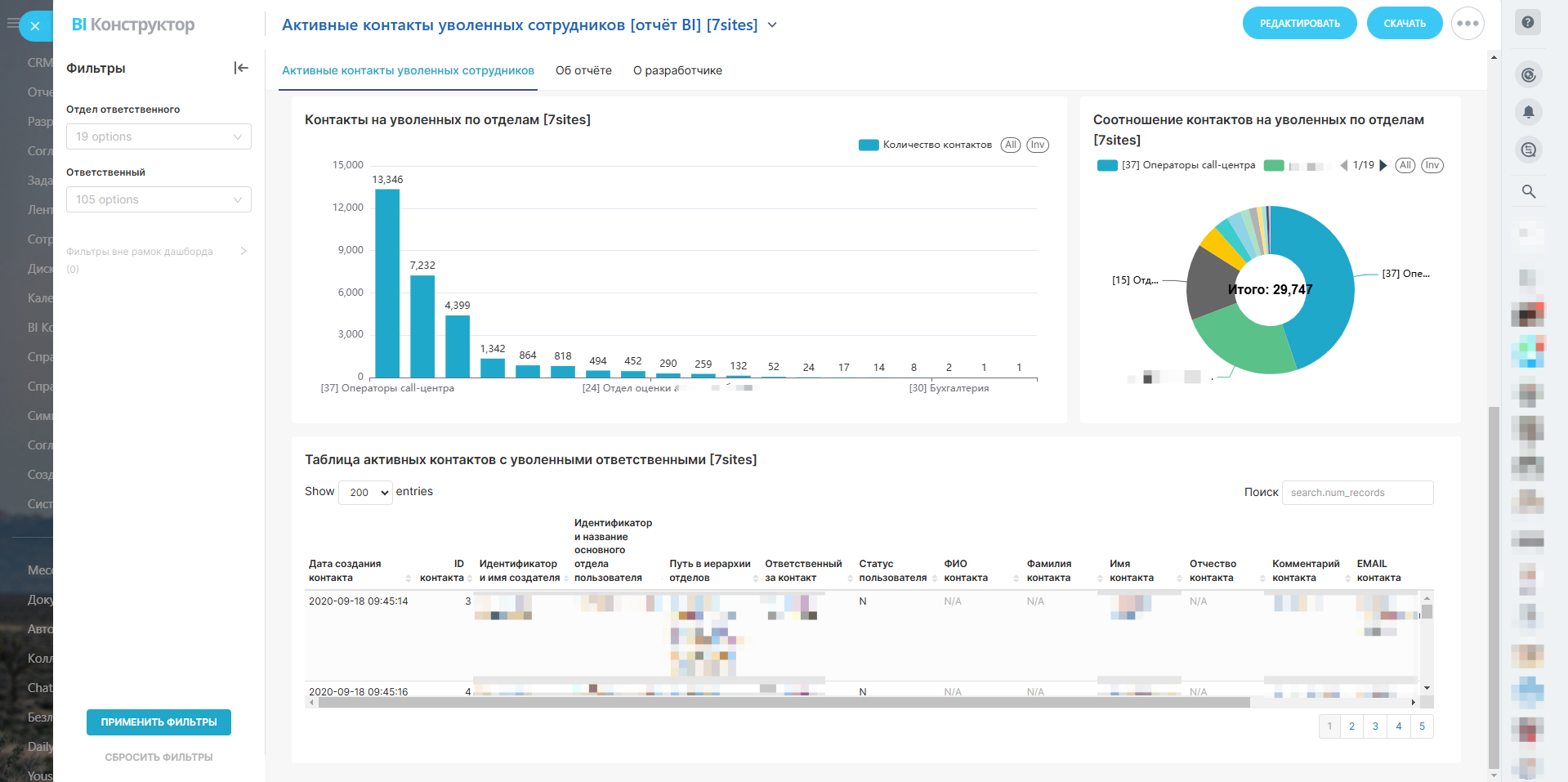The height and width of the screenshot is (782, 1568).
Task: Change the Show entries count dropdown
Action: [365, 492]
